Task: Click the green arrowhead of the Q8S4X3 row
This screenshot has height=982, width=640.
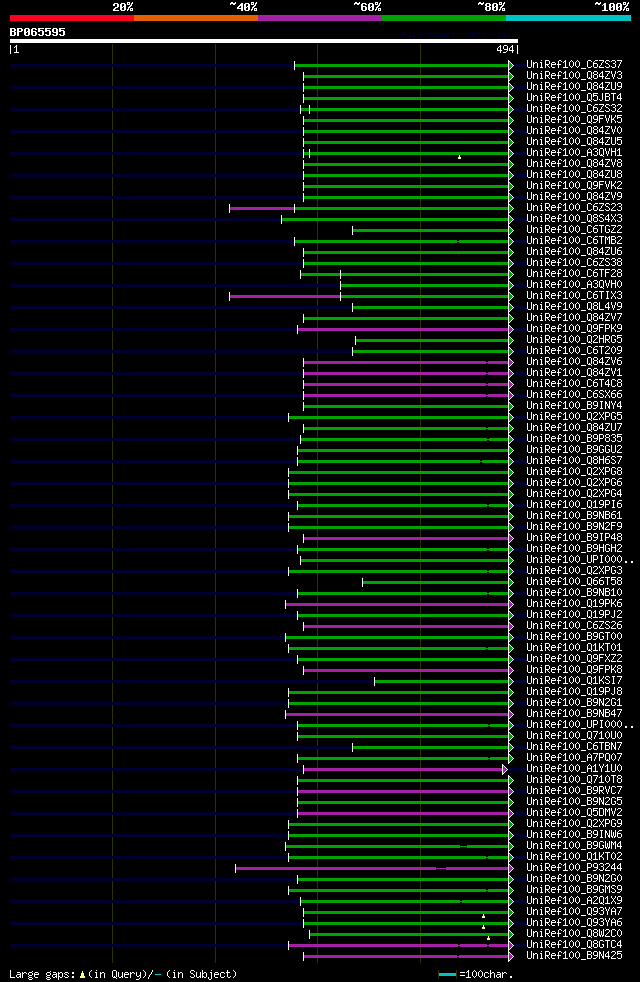Action: (x=511, y=219)
